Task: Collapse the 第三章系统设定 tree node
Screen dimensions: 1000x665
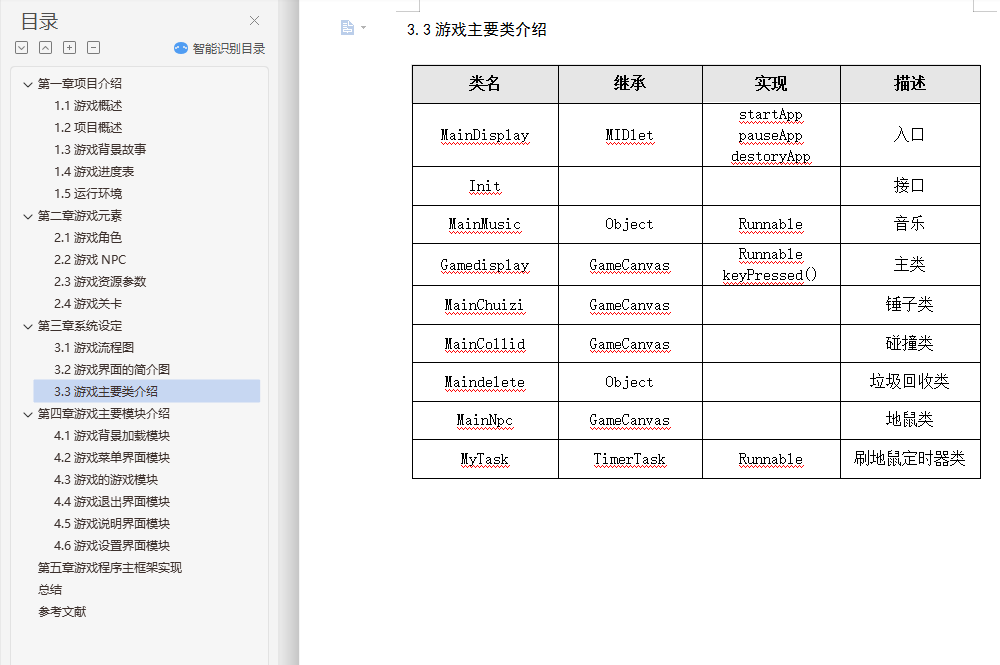Action: pos(27,326)
